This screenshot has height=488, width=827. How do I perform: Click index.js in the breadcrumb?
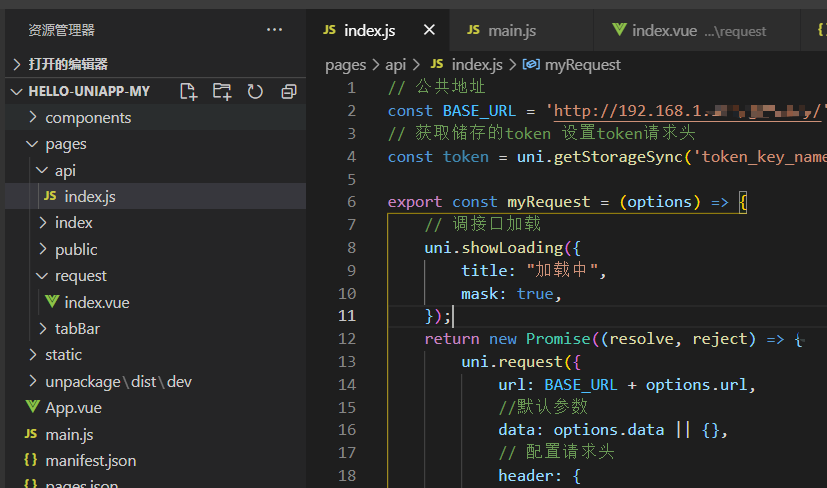click(477, 64)
